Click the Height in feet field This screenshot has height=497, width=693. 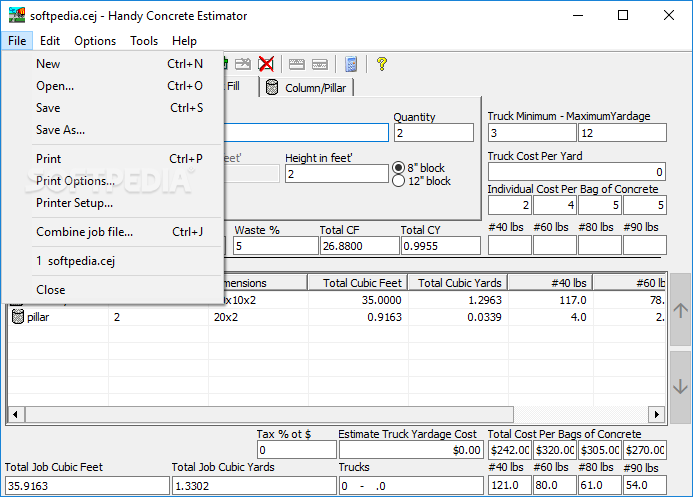tap(337, 174)
